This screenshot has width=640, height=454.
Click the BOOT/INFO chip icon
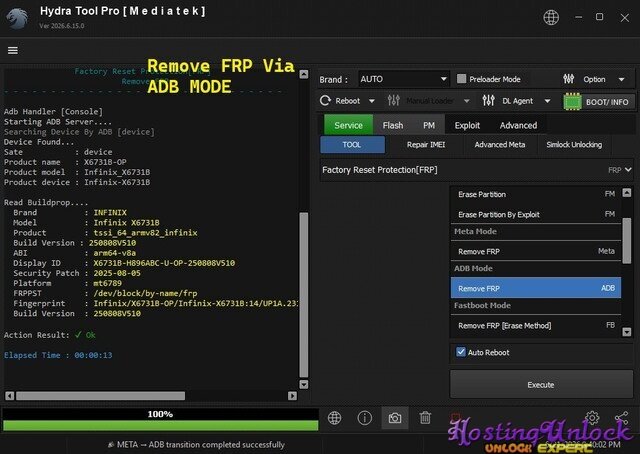pyautogui.click(x=572, y=102)
